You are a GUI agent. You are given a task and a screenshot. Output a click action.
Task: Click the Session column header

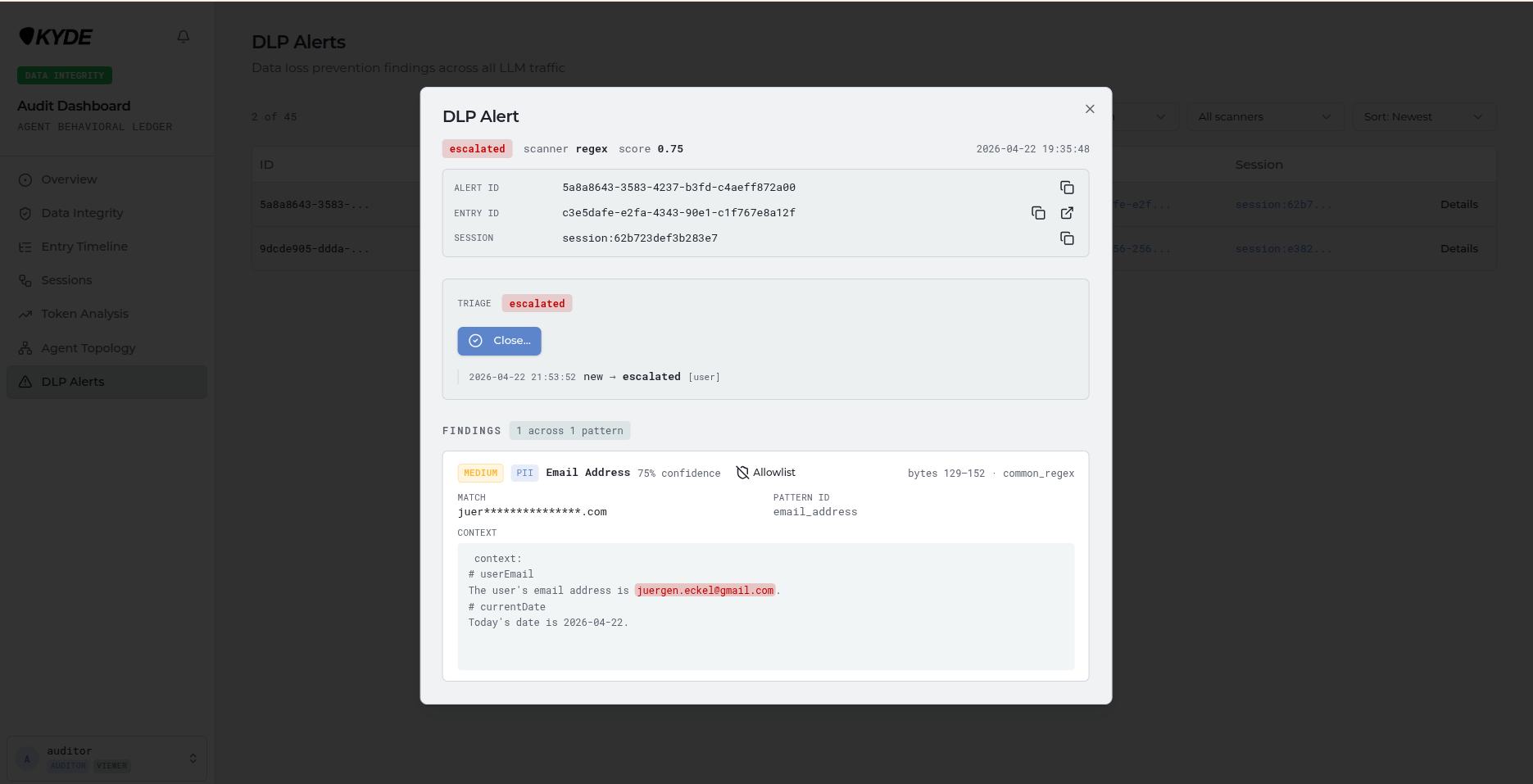[x=1259, y=165]
